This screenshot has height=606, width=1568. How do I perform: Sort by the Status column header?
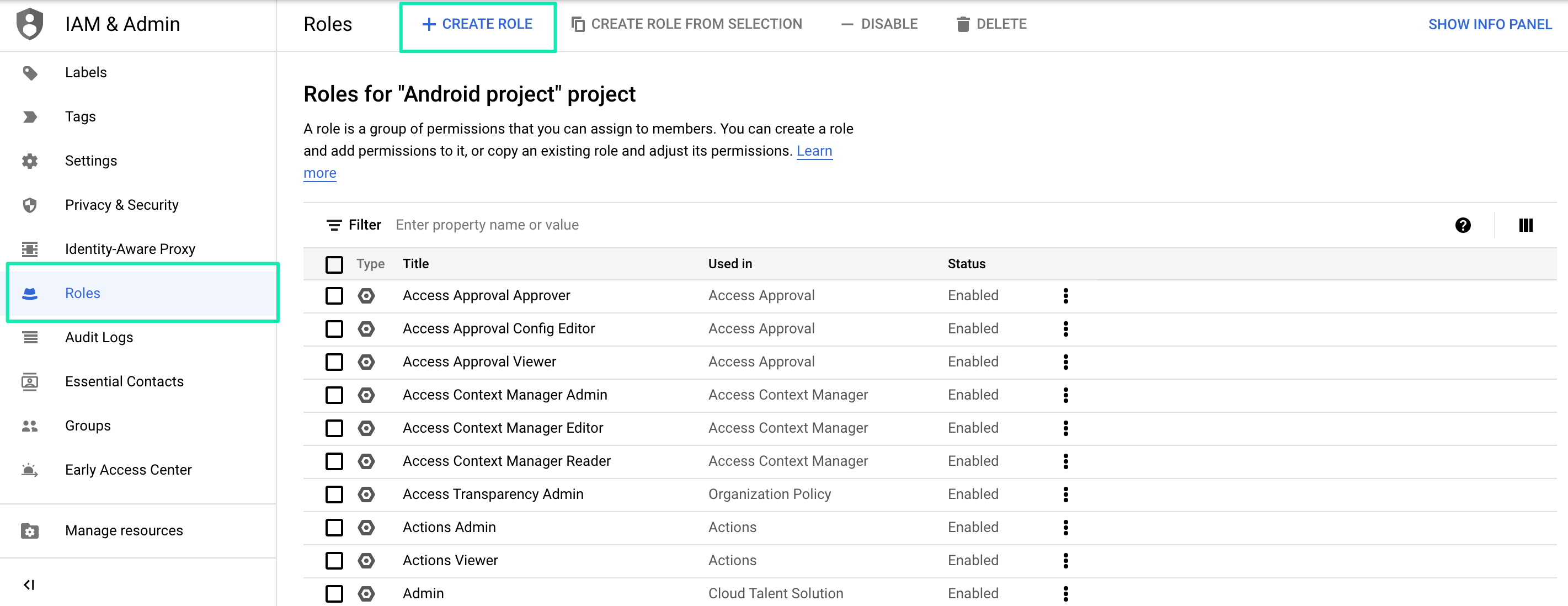point(966,264)
